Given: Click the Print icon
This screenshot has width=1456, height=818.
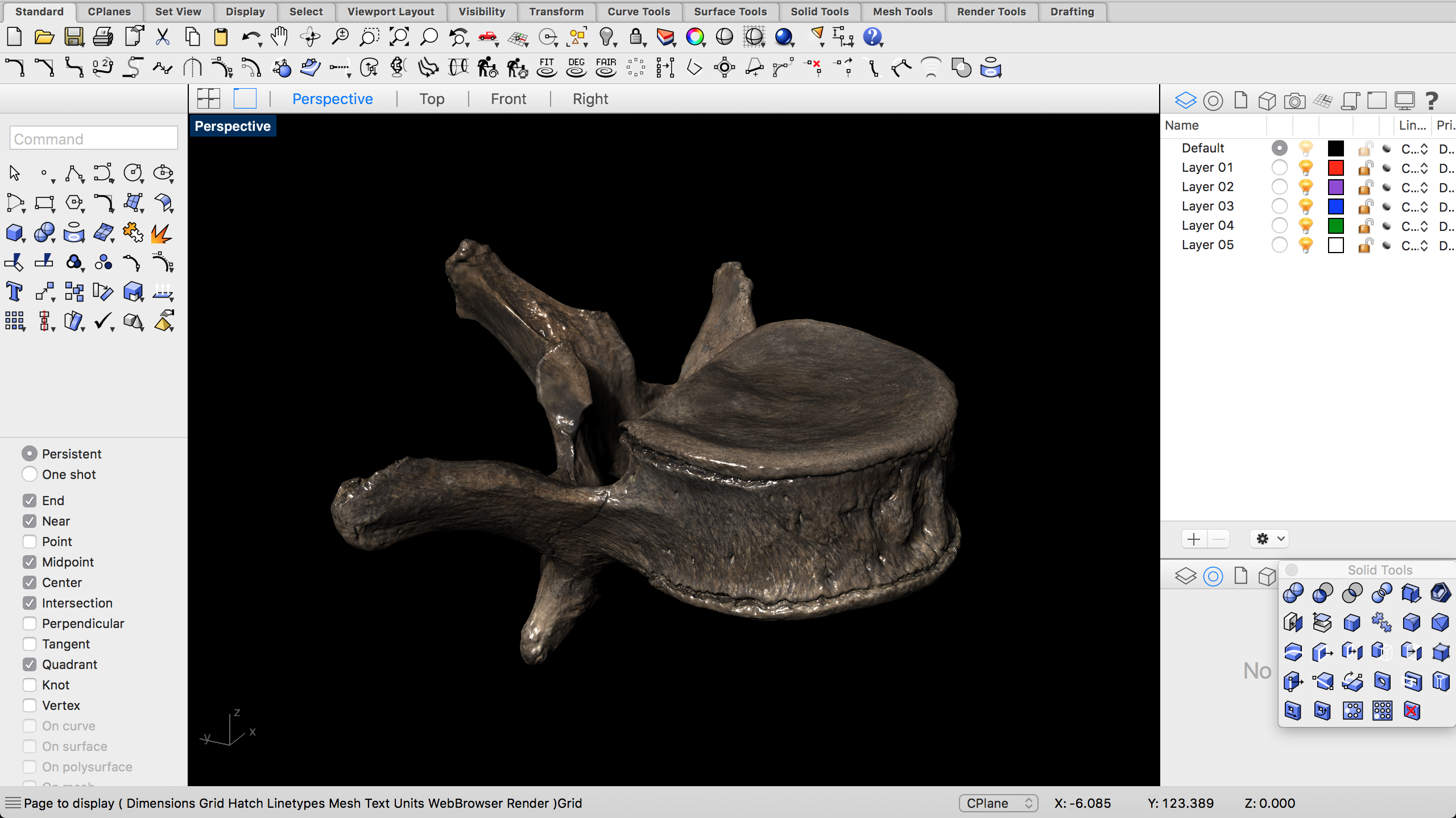Looking at the screenshot, I should [103, 38].
